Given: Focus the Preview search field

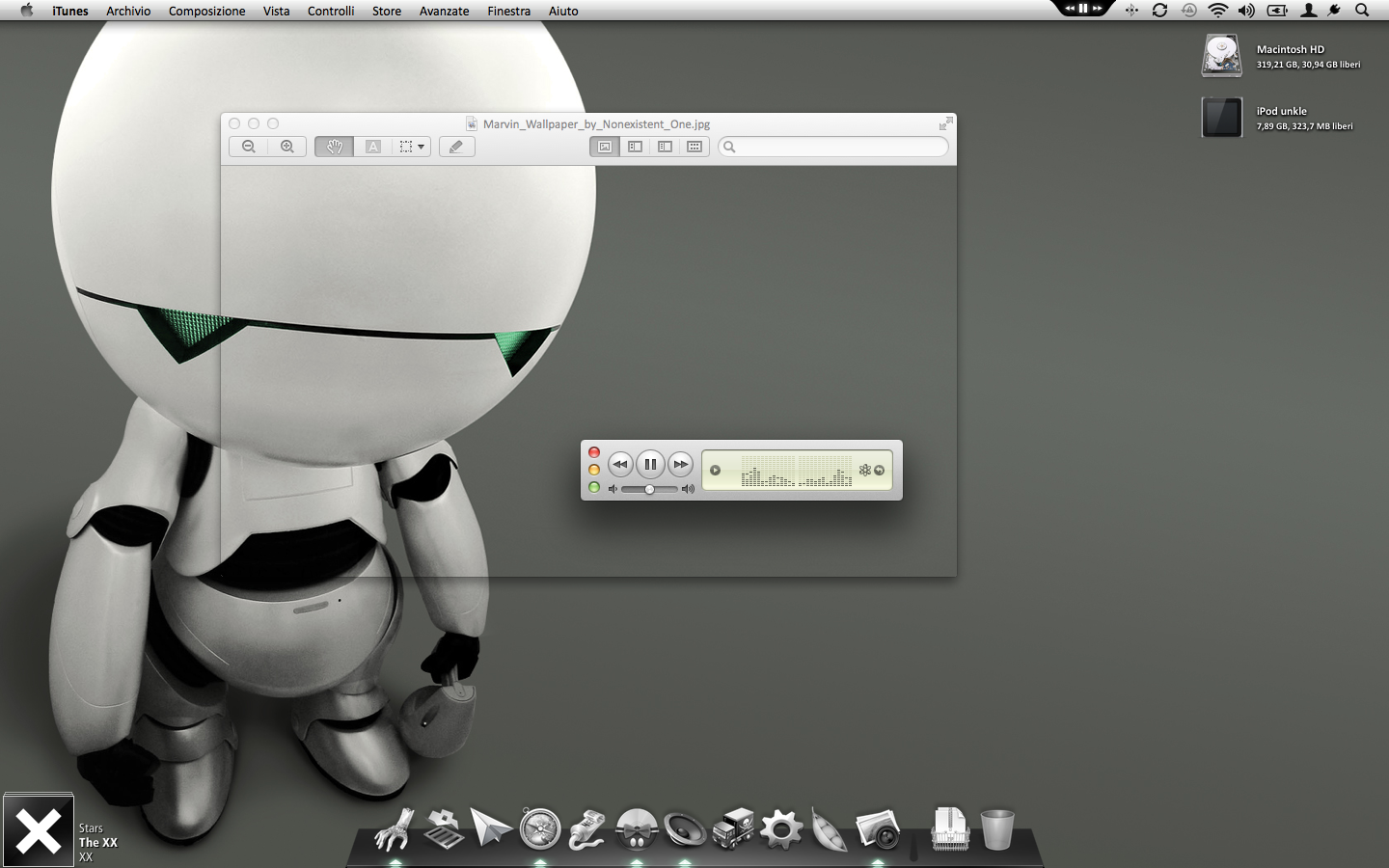Looking at the screenshot, I should point(833,147).
